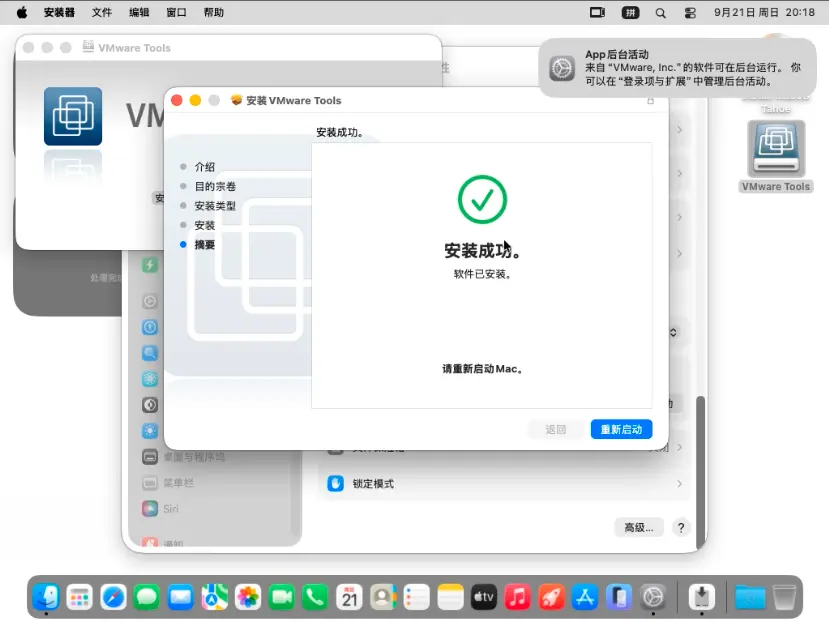Open the Apple menu
Viewport: 829px width, 622px height.
(x=22, y=12)
